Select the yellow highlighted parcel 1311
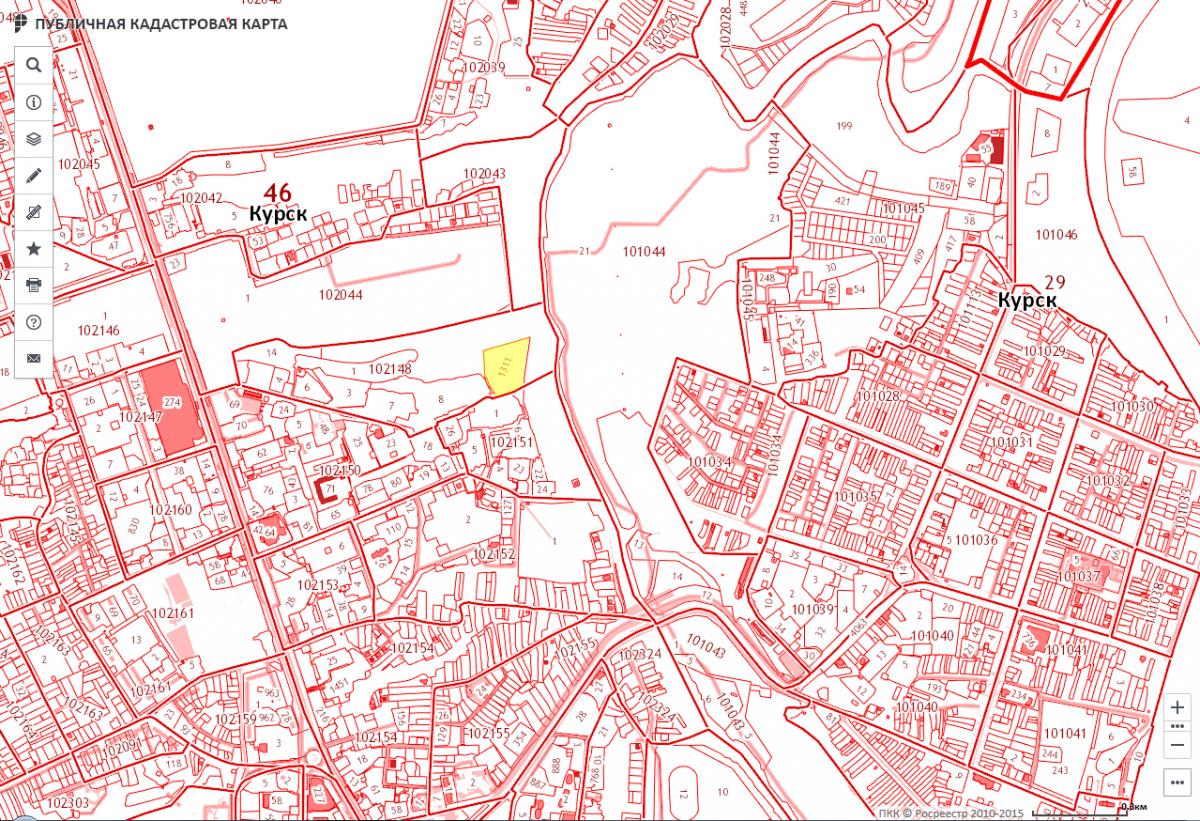 click(504, 367)
